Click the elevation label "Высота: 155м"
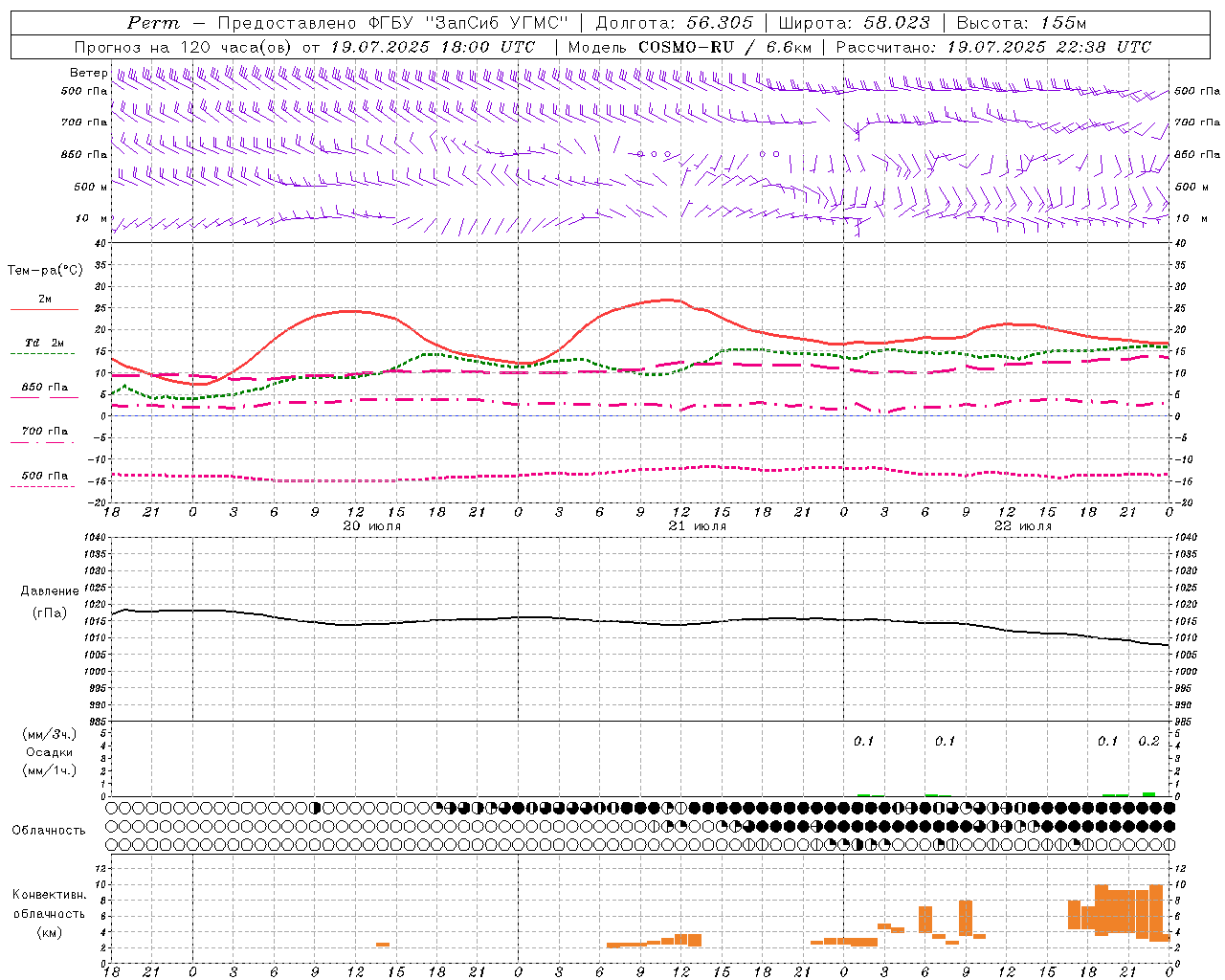Viewport: 1225px width, 980px height. click(x=1021, y=23)
